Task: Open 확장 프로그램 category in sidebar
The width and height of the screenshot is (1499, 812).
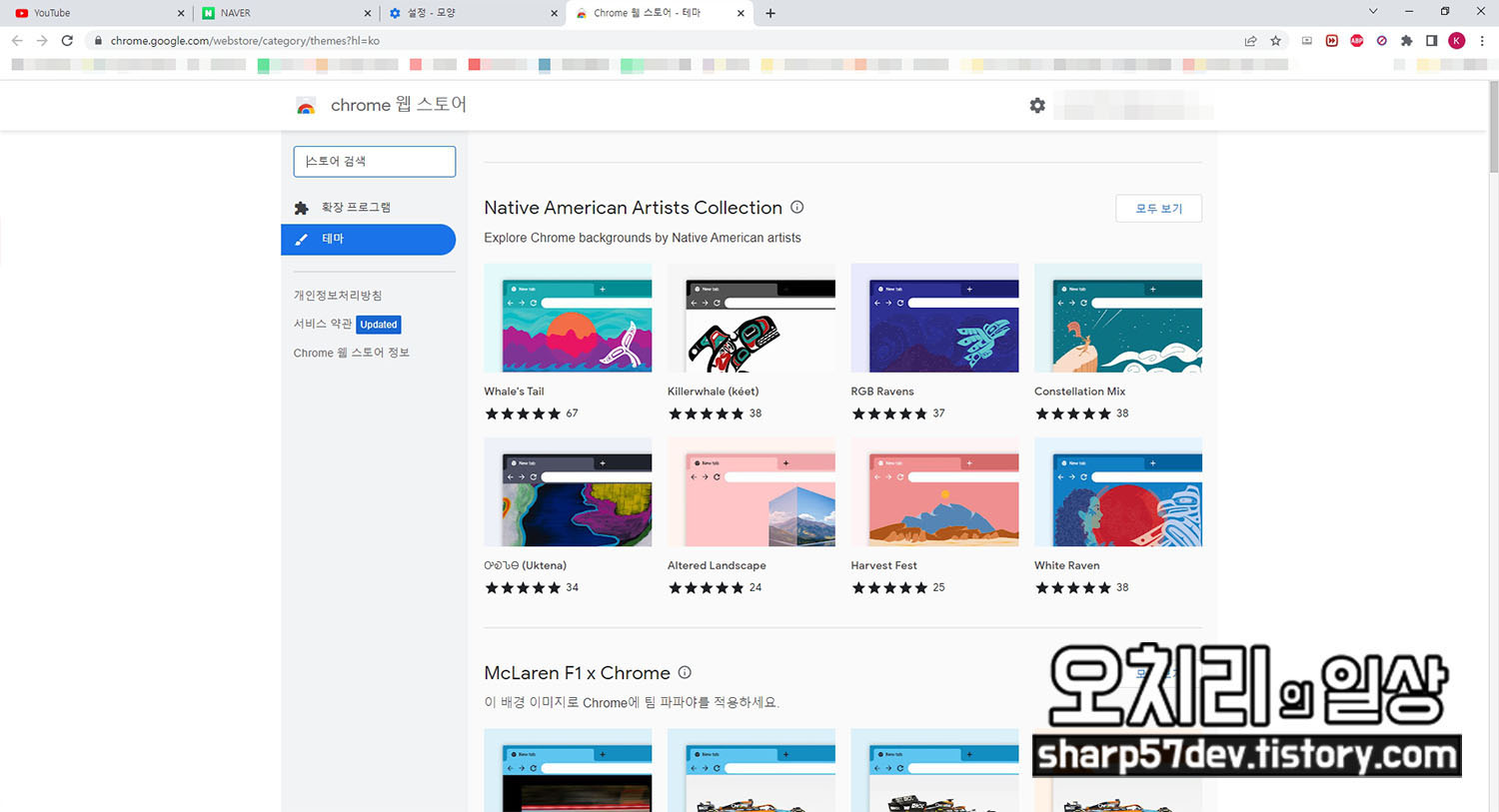Action: pos(368,208)
